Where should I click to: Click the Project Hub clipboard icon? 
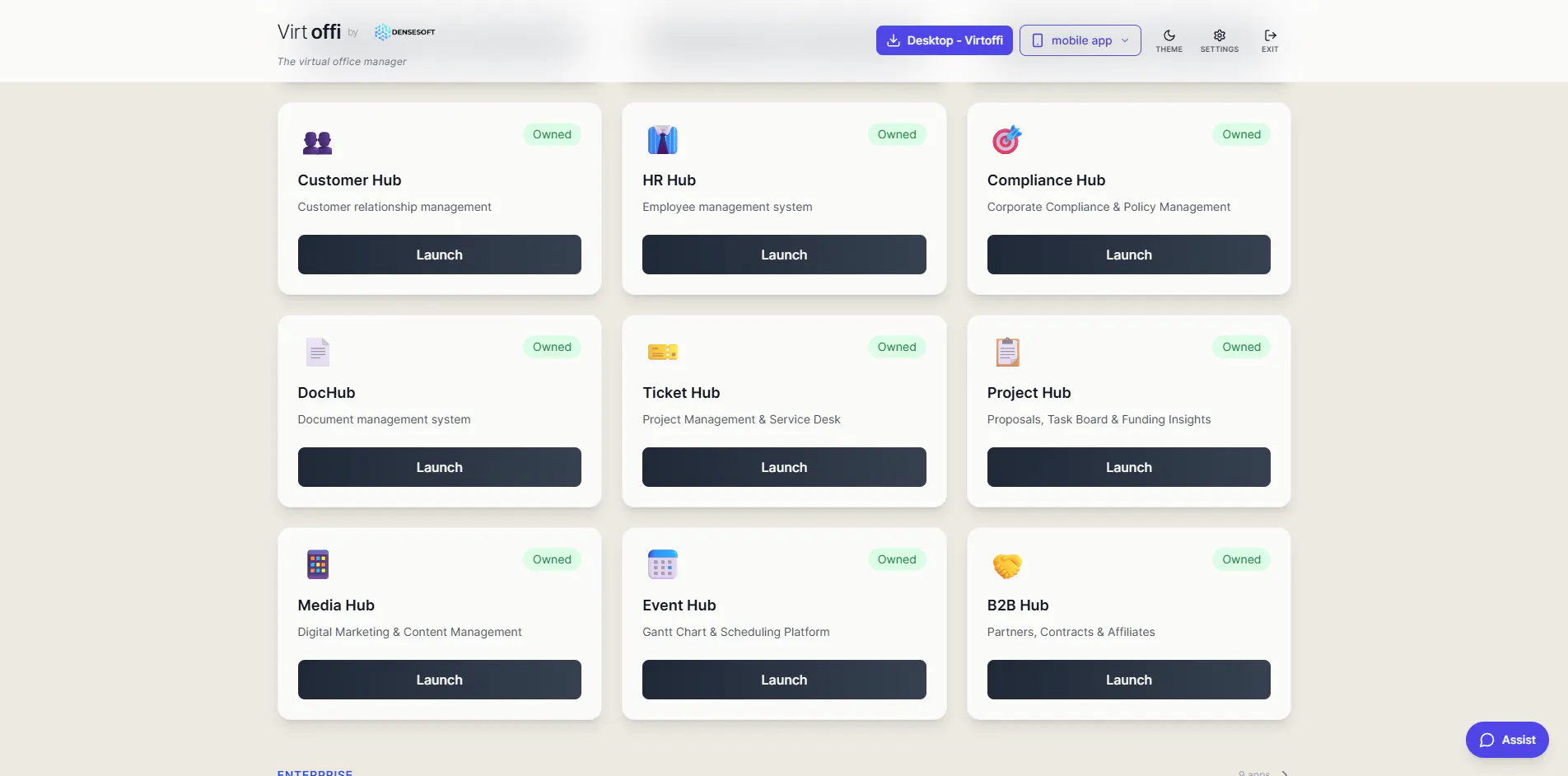1006,353
